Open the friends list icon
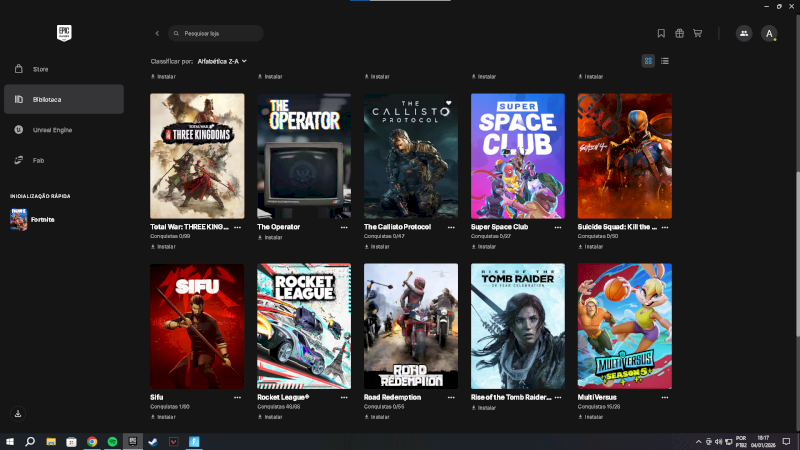Screen dimensions: 800x450 click(x=743, y=33)
